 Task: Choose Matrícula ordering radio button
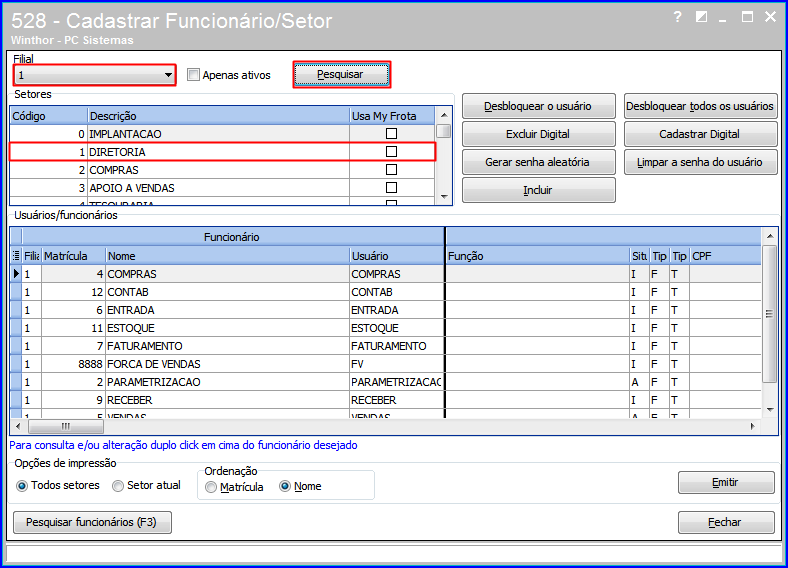[211, 487]
